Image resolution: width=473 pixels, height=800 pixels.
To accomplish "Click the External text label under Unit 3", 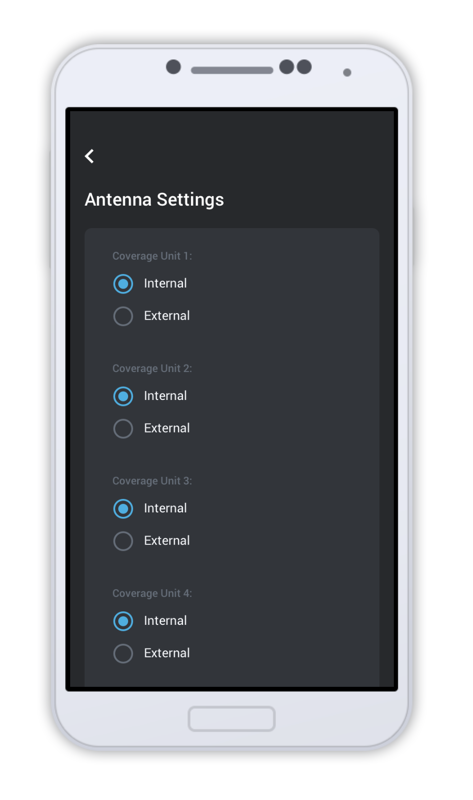I will pos(167,541).
